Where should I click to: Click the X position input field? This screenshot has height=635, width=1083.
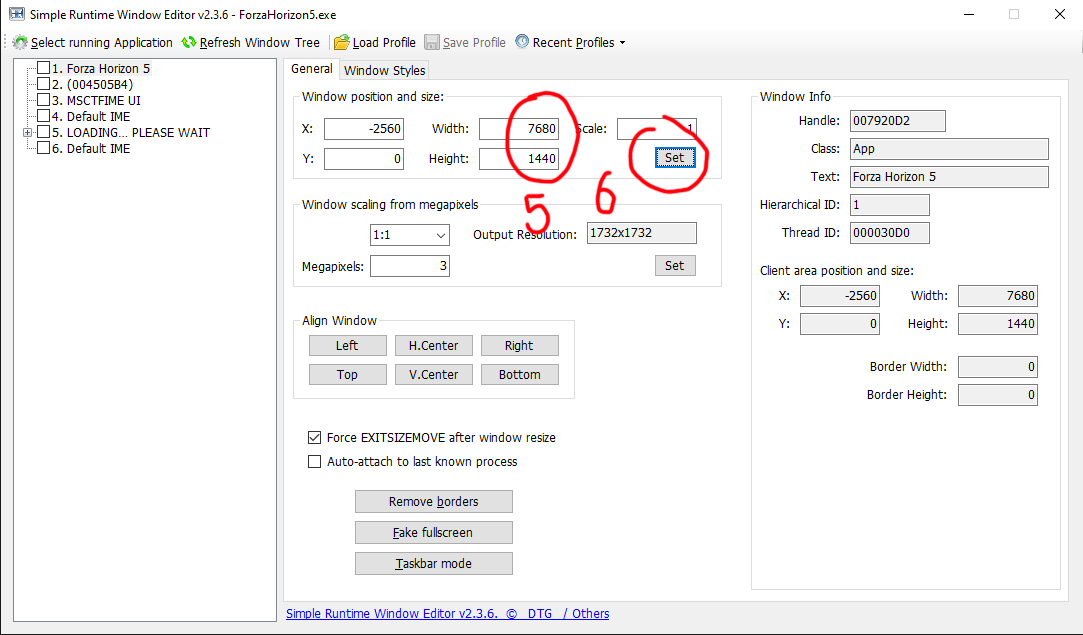pyautogui.click(x=364, y=129)
